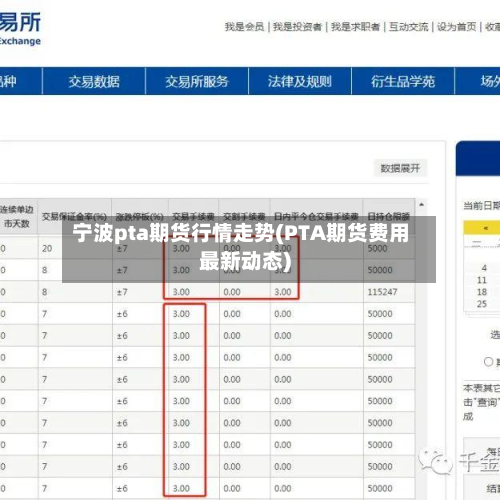Click margin rate 8 in the 115247 row
This screenshot has height=500, width=500.
(x=45, y=292)
